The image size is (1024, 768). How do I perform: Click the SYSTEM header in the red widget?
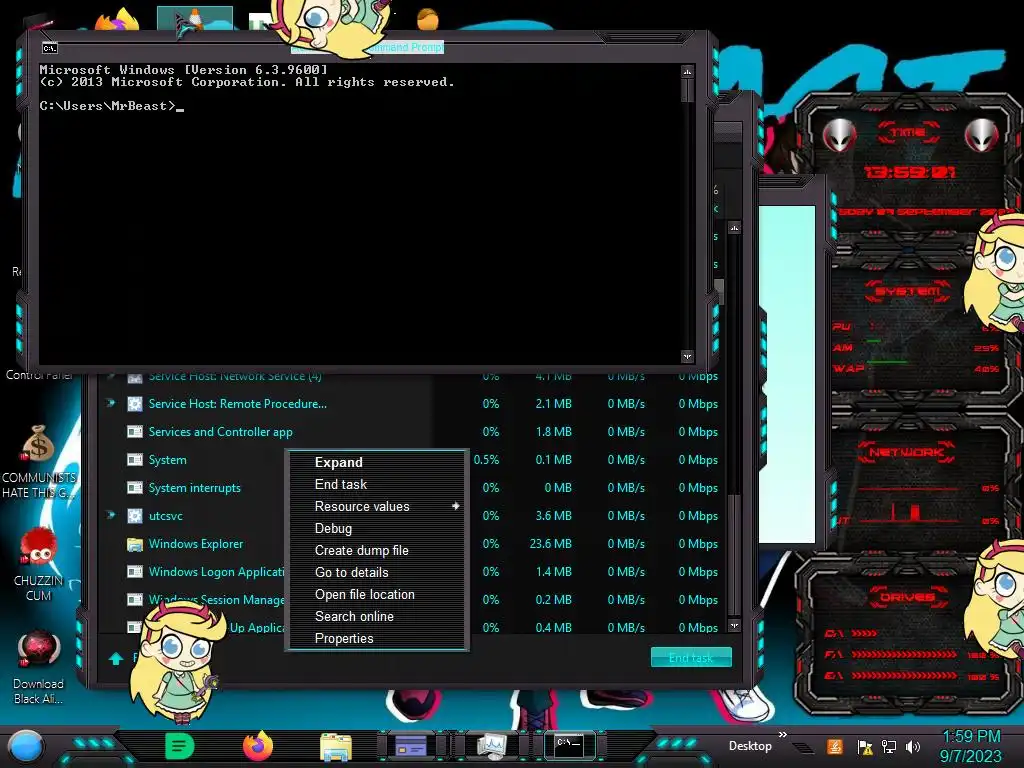pos(908,291)
